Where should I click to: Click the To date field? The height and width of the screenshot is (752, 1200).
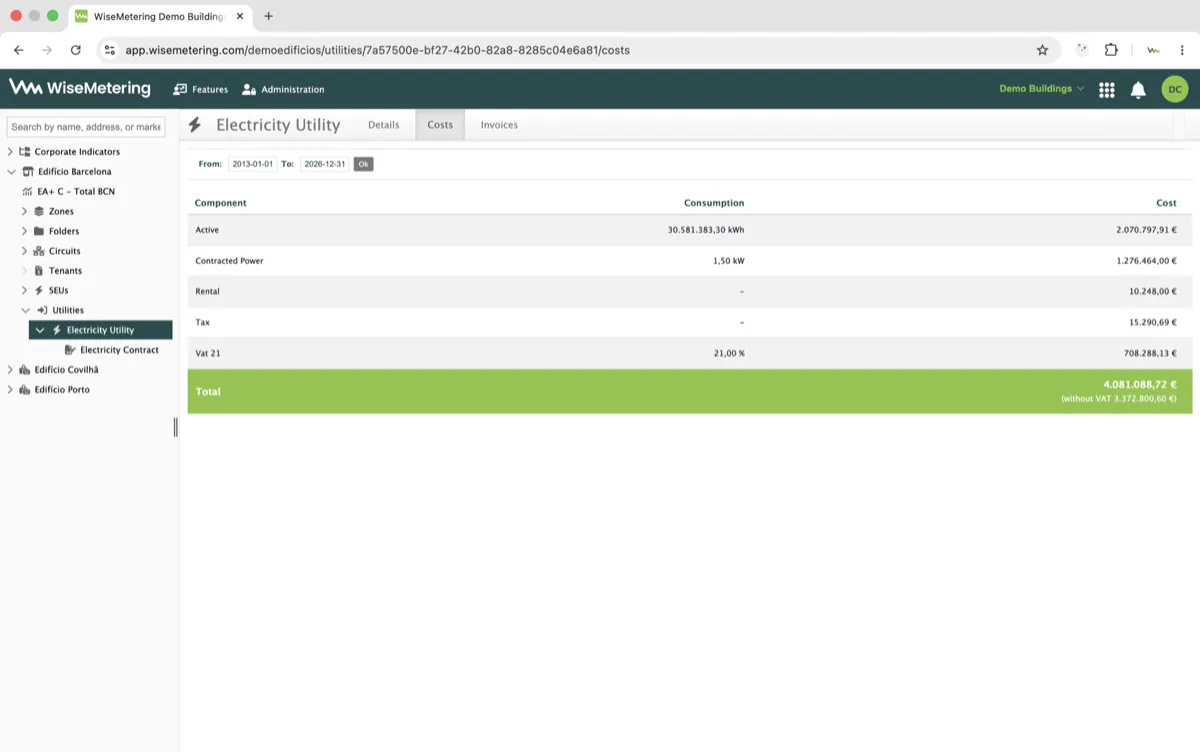[x=325, y=164]
